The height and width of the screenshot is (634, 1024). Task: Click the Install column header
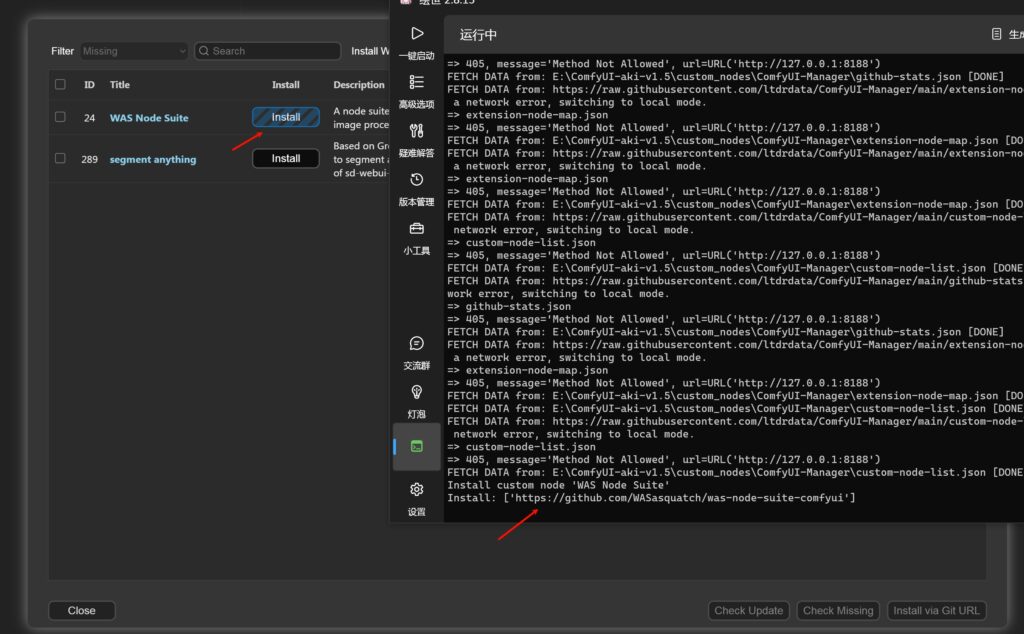(x=286, y=85)
